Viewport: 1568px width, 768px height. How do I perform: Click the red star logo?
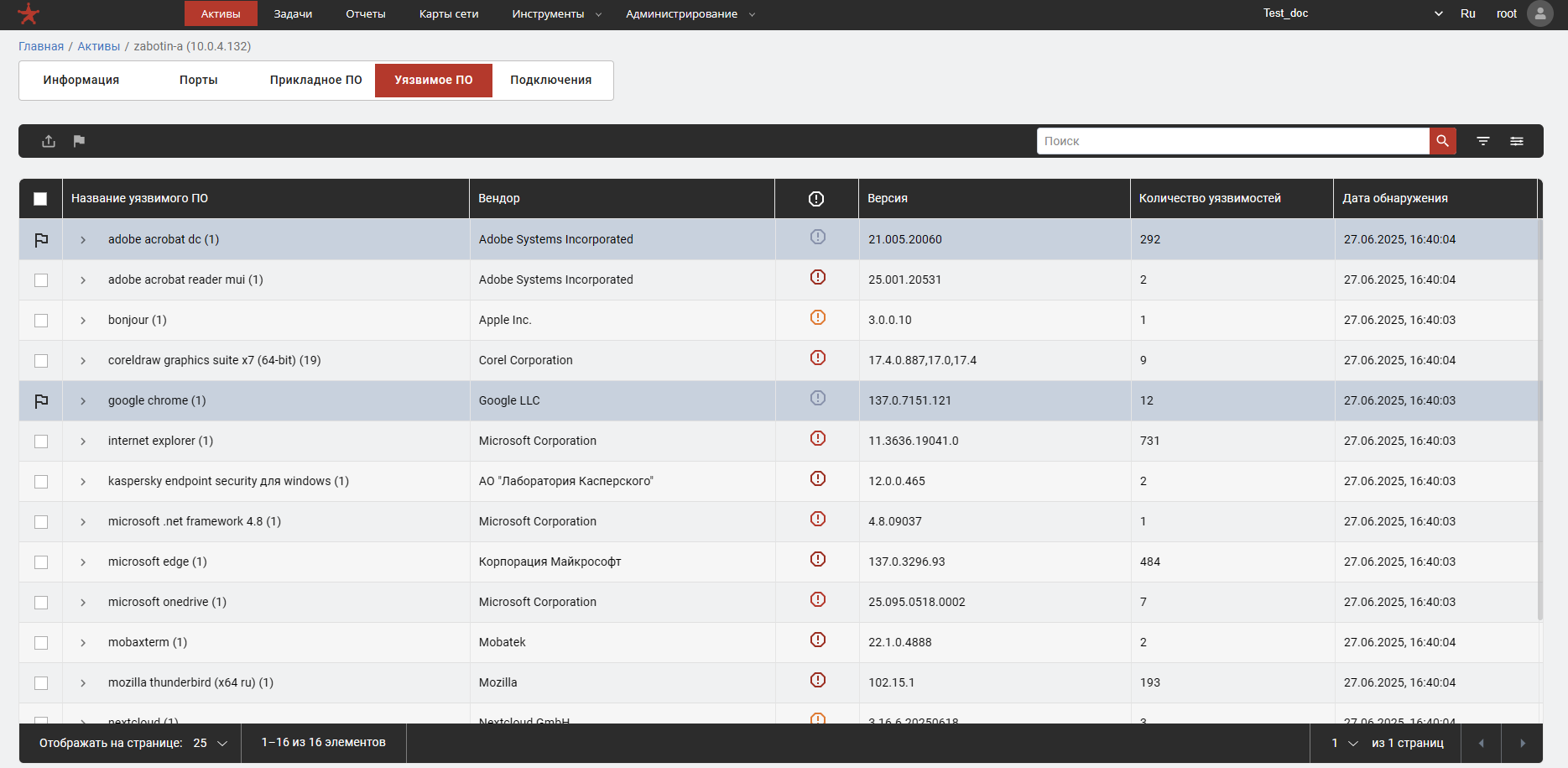click(x=29, y=13)
